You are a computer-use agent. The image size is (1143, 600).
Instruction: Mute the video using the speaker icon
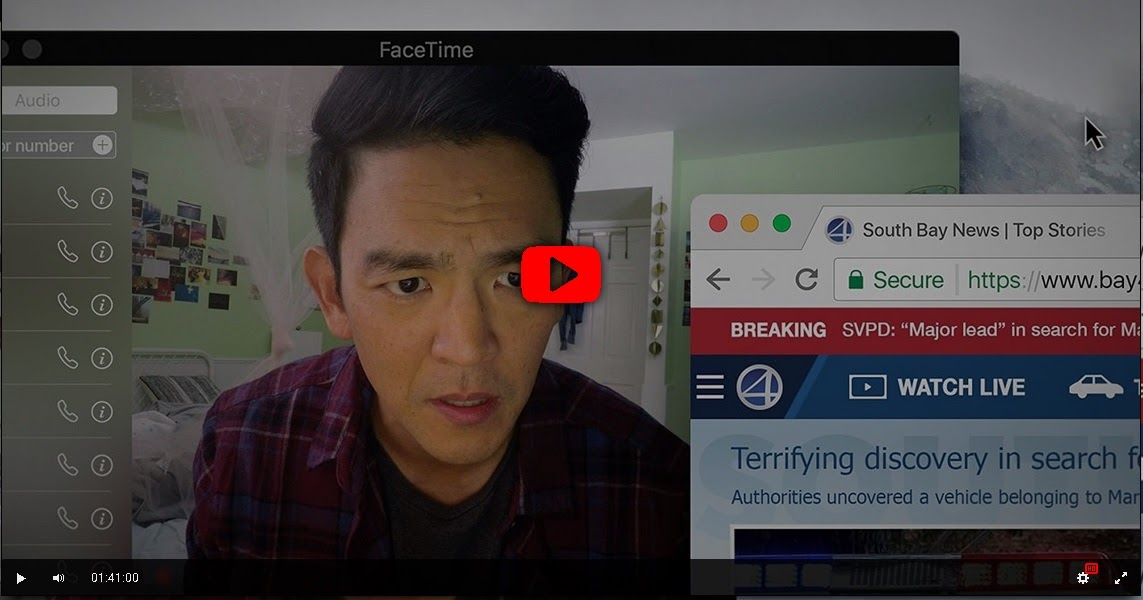(x=58, y=578)
